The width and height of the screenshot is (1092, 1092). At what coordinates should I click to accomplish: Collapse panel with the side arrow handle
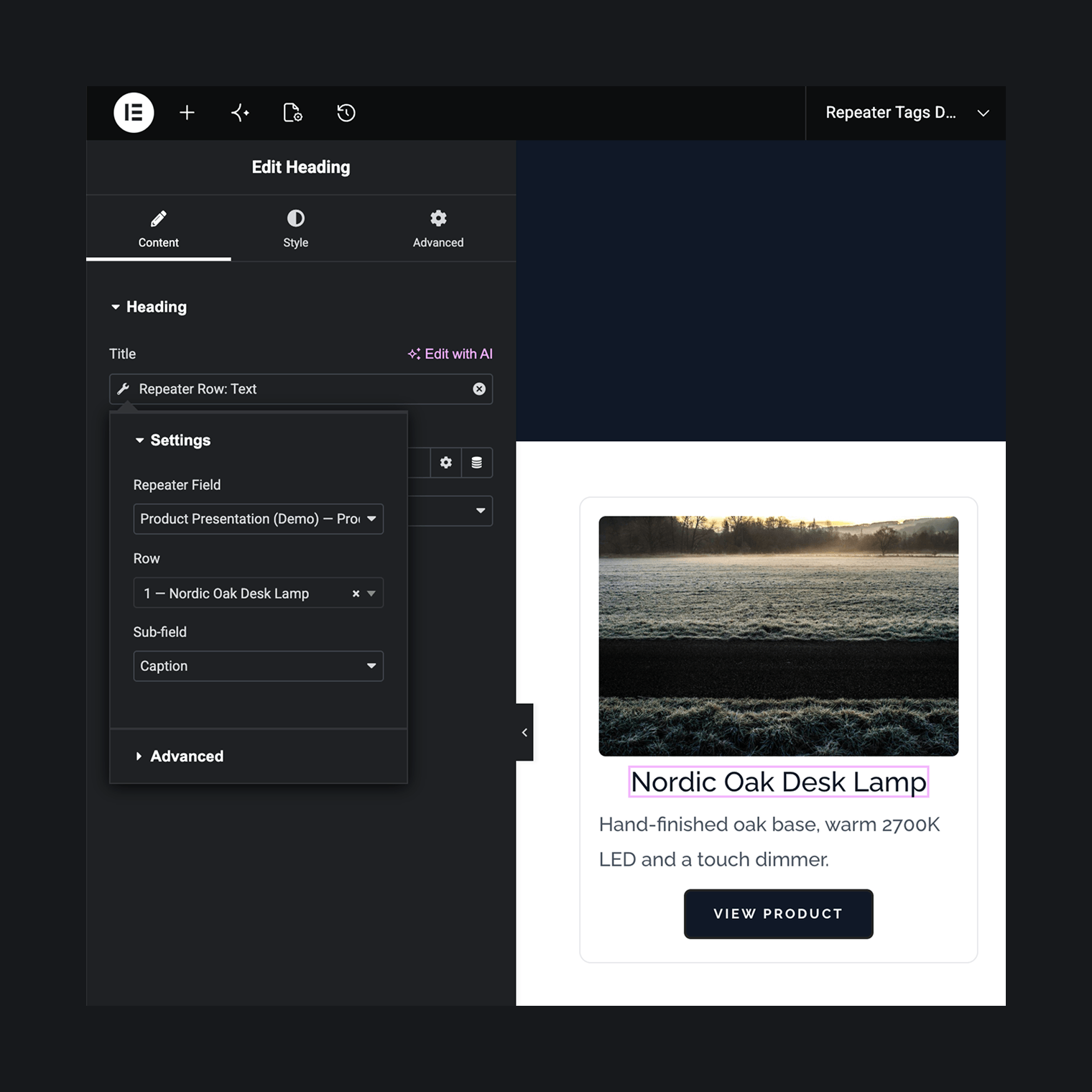pyautogui.click(x=524, y=732)
